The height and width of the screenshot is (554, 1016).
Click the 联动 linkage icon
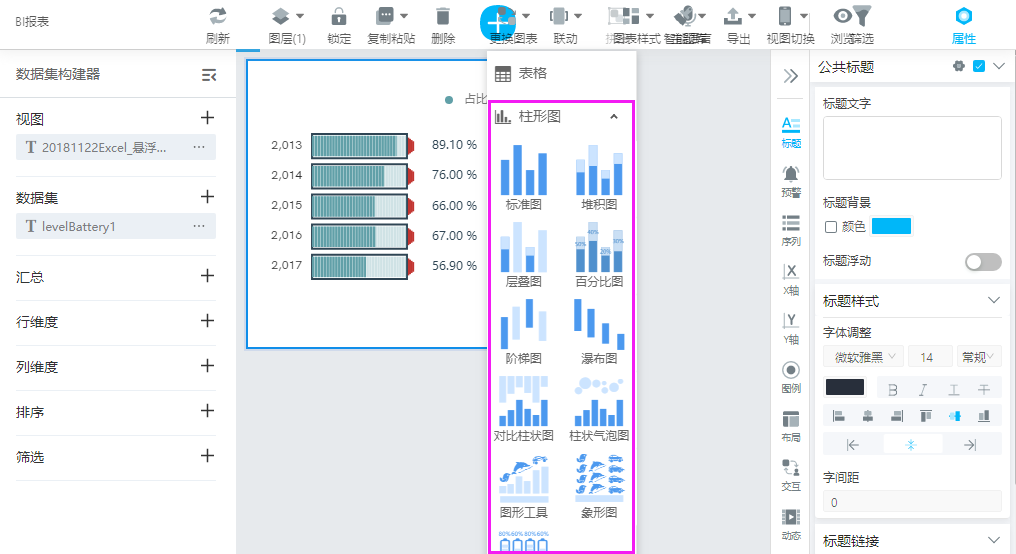tap(559, 16)
